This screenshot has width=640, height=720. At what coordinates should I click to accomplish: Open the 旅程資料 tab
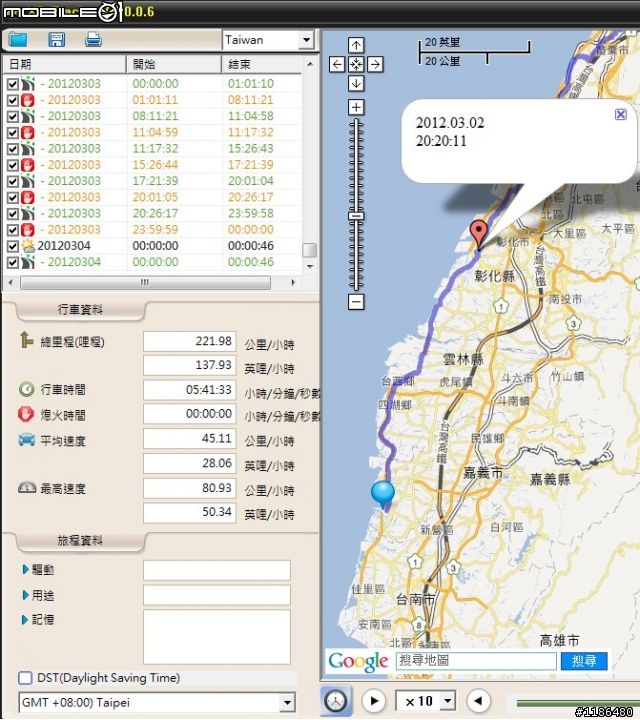click(80, 540)
